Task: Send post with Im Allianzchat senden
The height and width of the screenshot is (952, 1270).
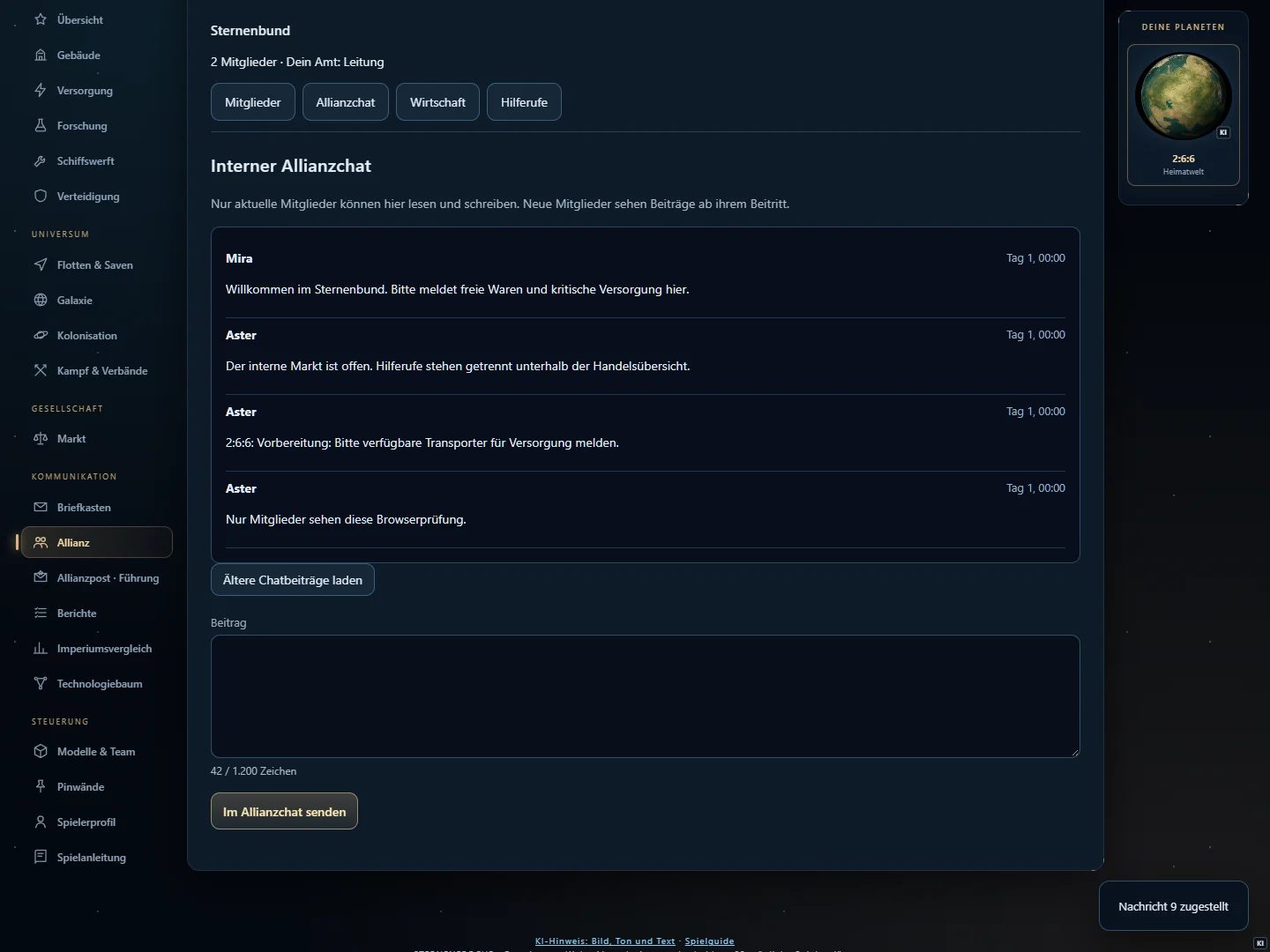Action: click(x=284, y=812)
